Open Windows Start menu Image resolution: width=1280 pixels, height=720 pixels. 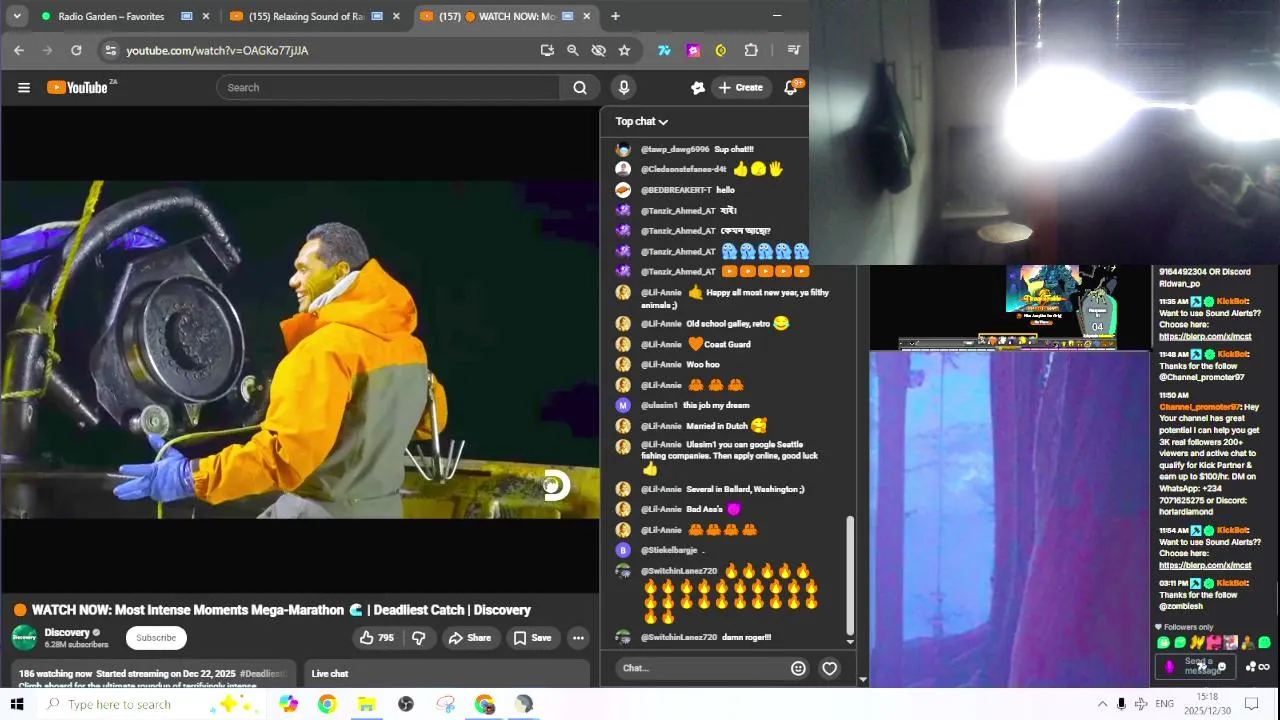pyautogui.click(x=17, y=704)
